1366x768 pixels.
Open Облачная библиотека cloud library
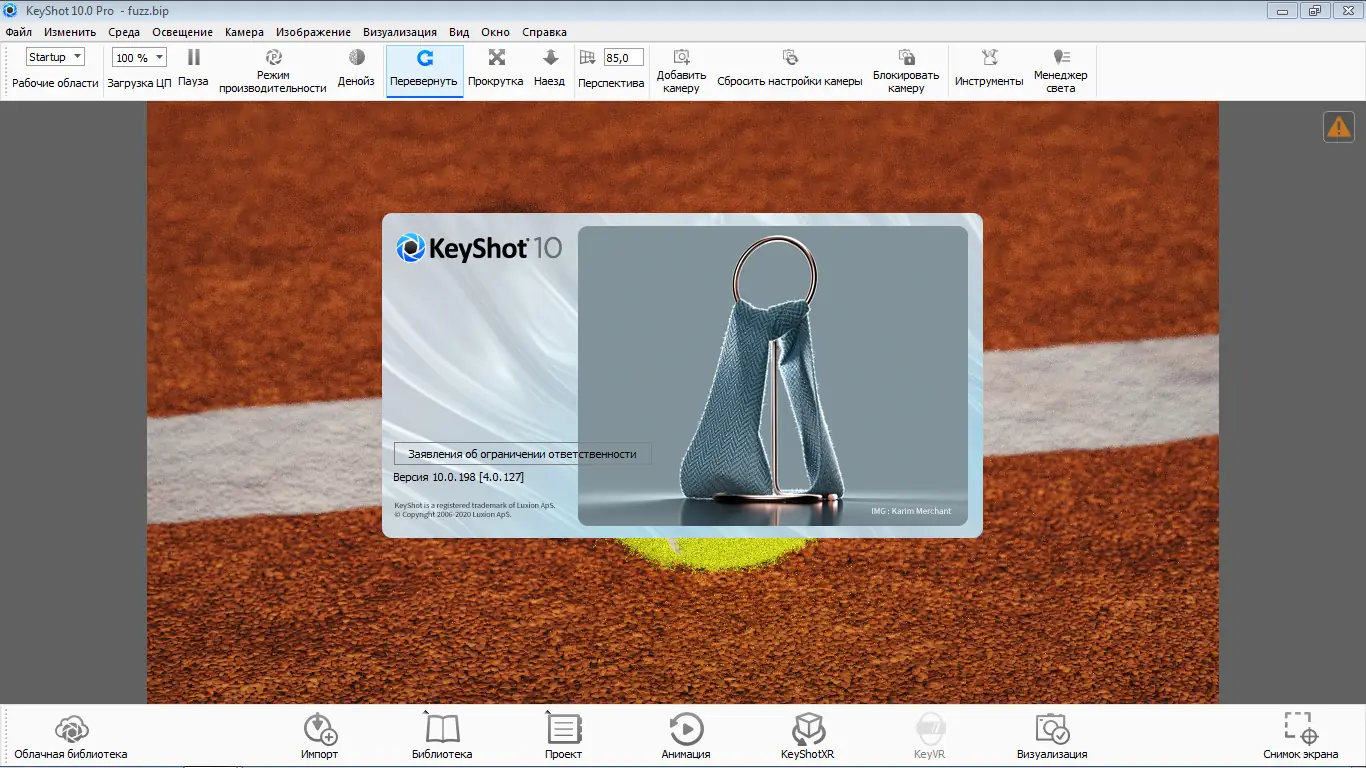pyautogui.click(x=70, y=737)
